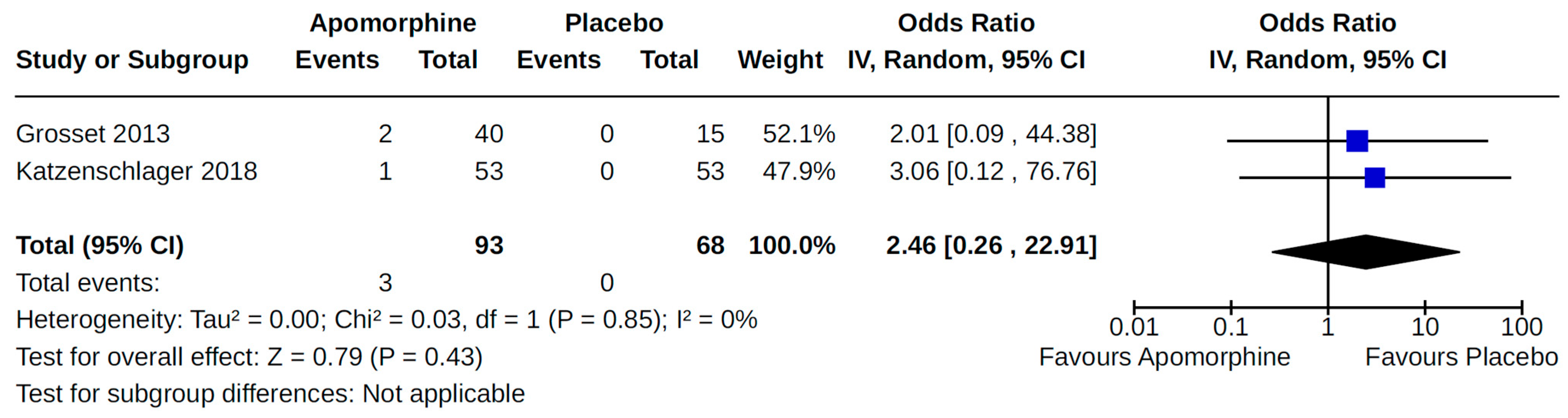1568x418 pixels.
Task: Click the Test for subgroup differences text
Action: point(270,394)
